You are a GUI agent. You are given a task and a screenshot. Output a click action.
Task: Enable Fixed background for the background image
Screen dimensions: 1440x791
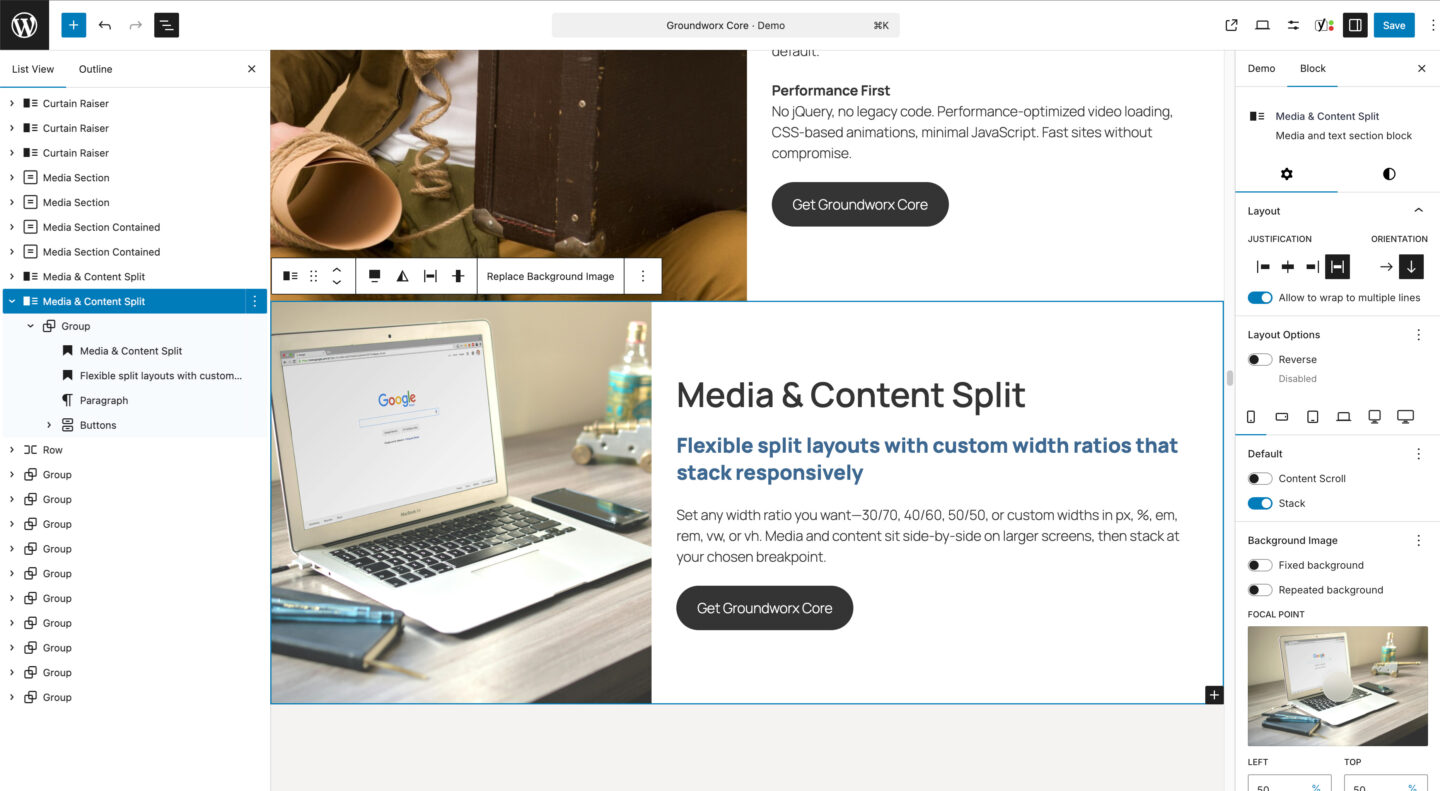tap(1259, 565)
